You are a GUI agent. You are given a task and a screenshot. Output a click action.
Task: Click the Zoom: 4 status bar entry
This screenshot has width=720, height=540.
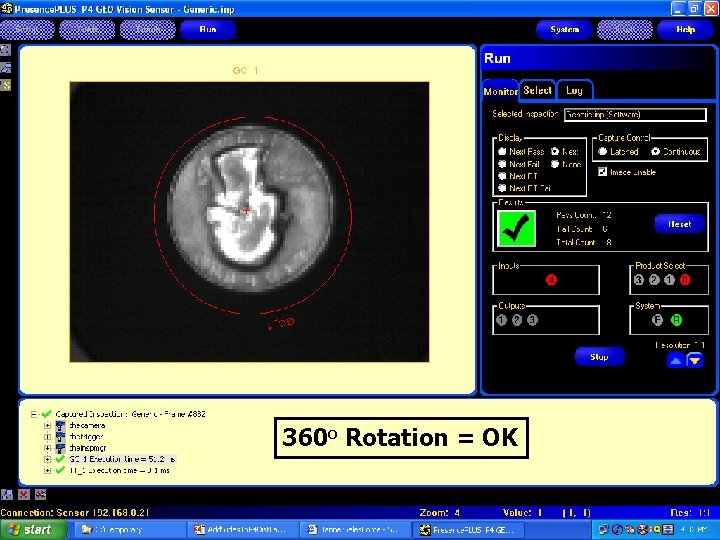coord(439,512)
